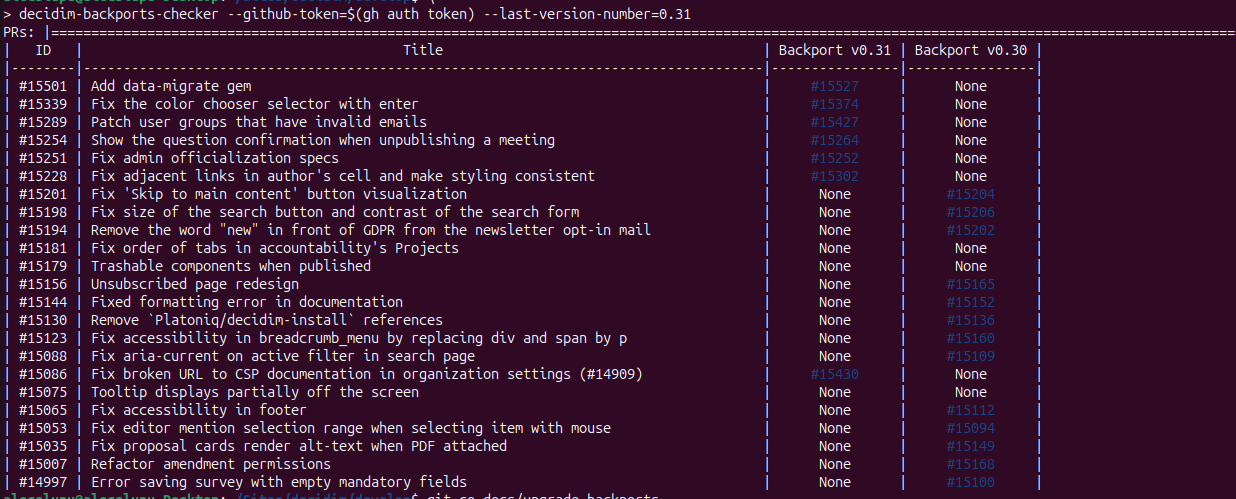Click the "Backport v0.31" column header
The image size is (1236, 499).
[834, 50]
